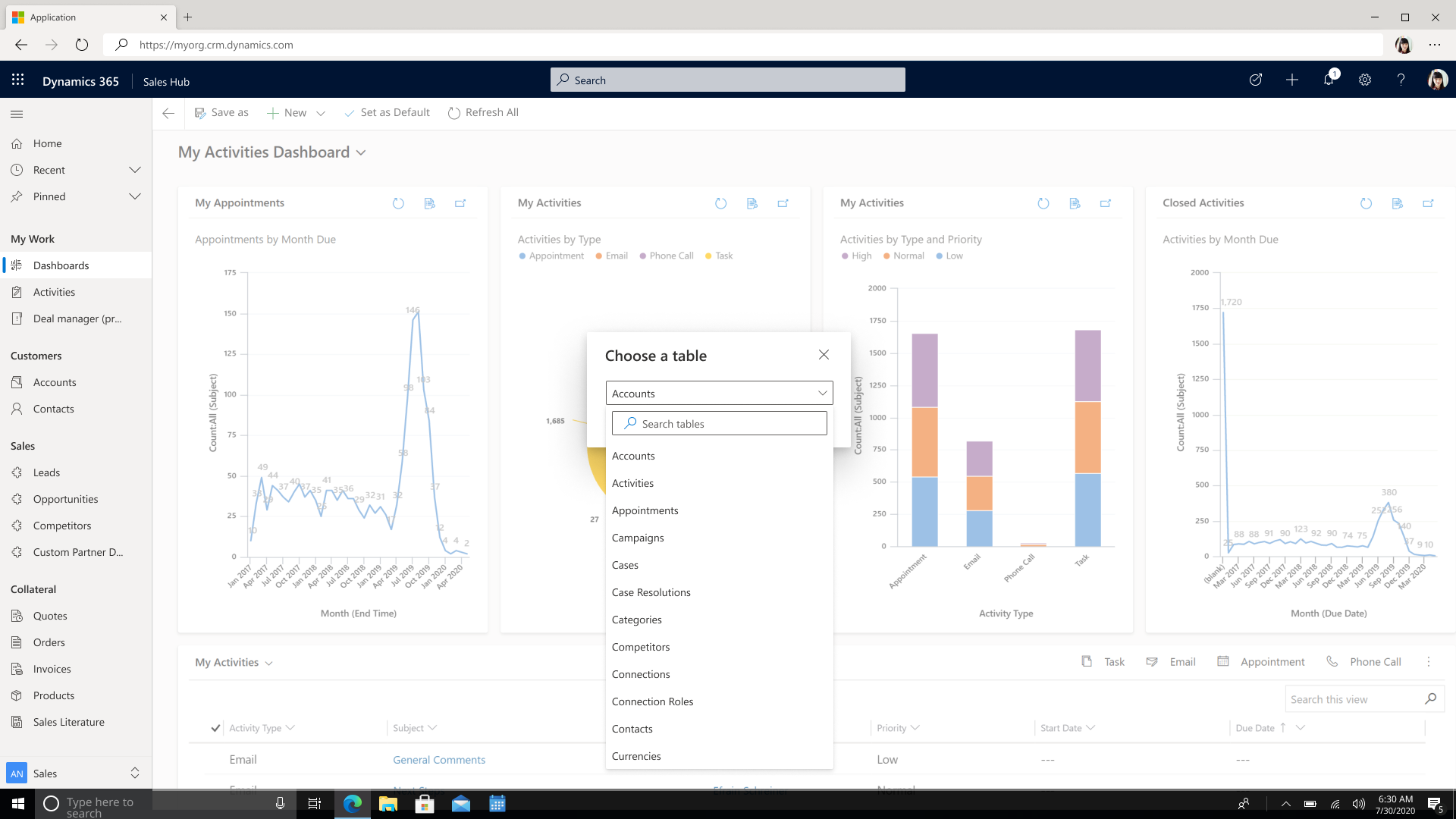
Task: Open the My Activities Dashboard selector chevron
Action: point(361,153)
